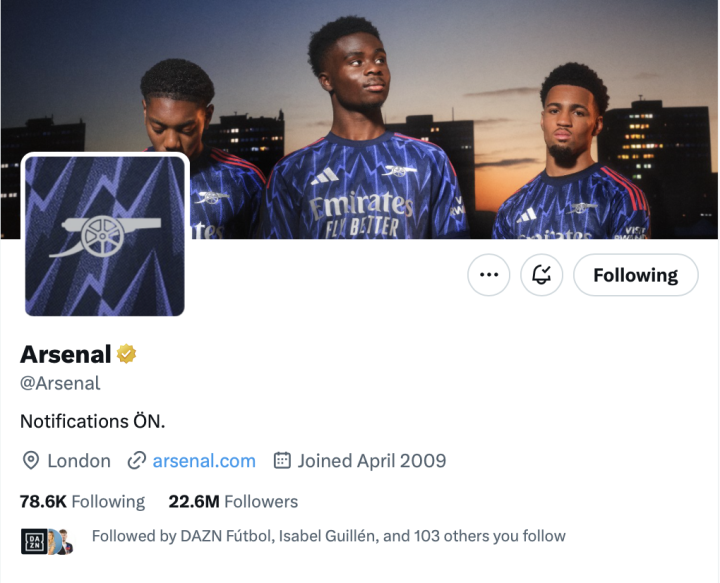Click the 'Notifications ÖN.' bio text
Viewport: 720px width, 583px height.
[x=93, y=421]
